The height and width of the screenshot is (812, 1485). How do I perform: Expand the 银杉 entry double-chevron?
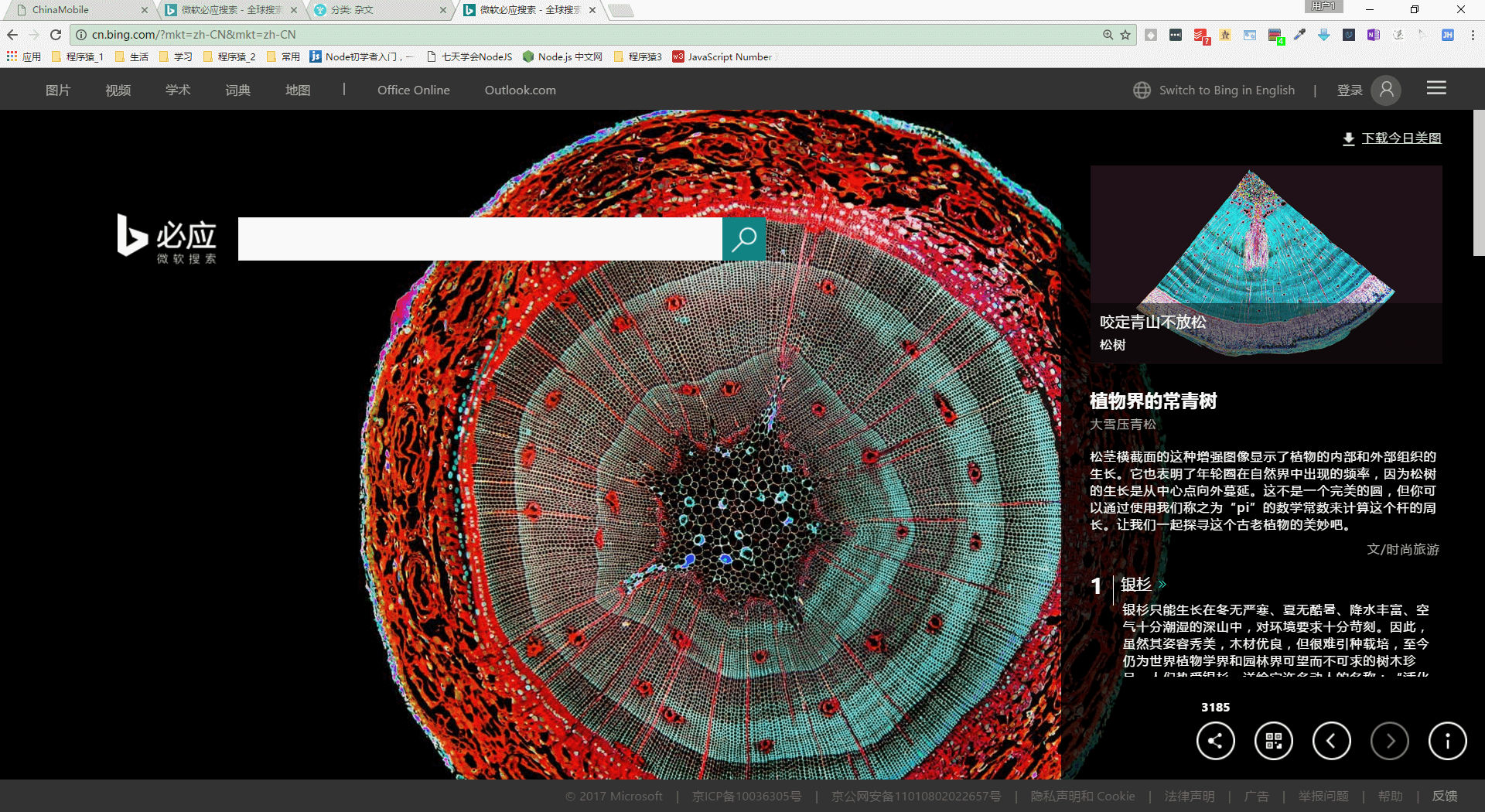1162,584
